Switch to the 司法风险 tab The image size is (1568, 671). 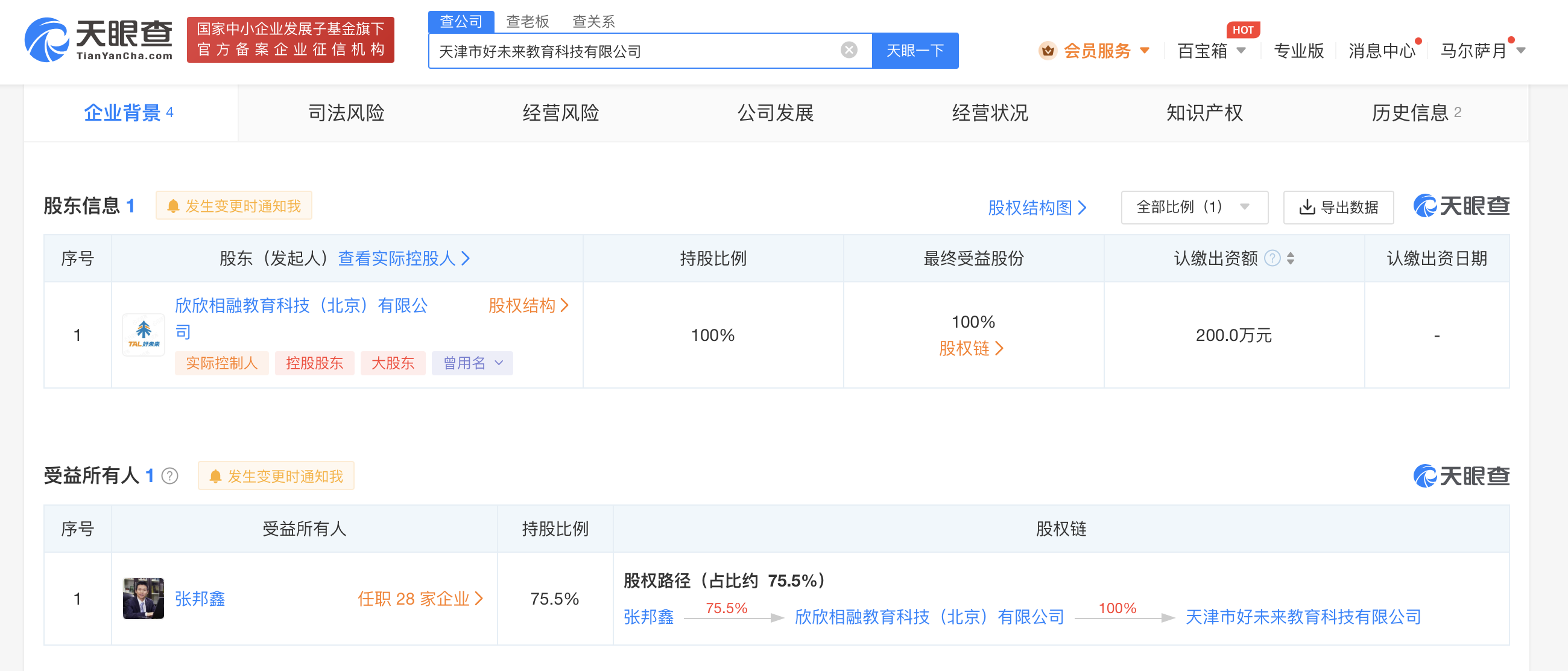(x=346, y=113)
